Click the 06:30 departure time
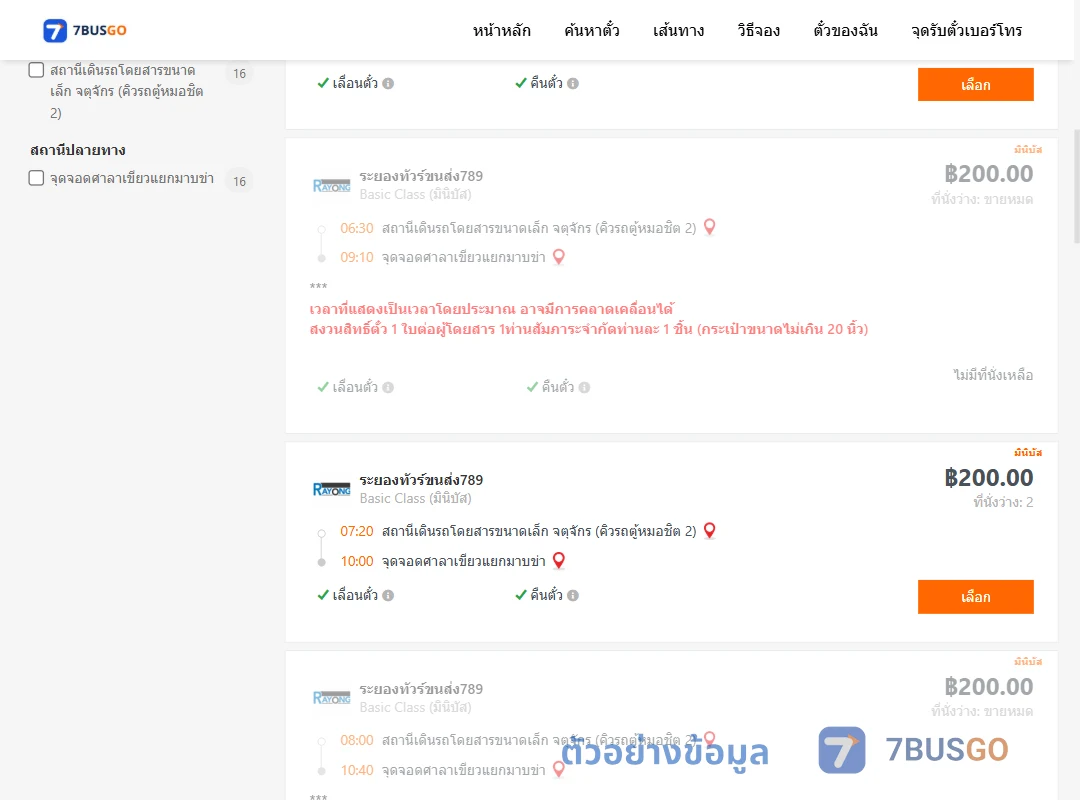This screenshot has height=800, width=1080. click(357, 228)
